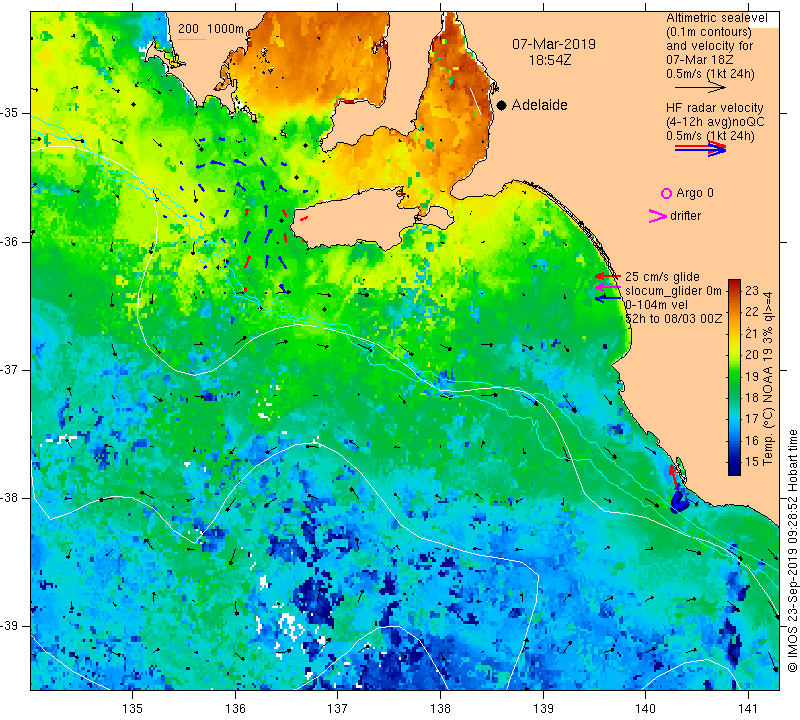Click the 'slocum_glider 0m' label
Screen dimensions: 800x720
(673, 291)
